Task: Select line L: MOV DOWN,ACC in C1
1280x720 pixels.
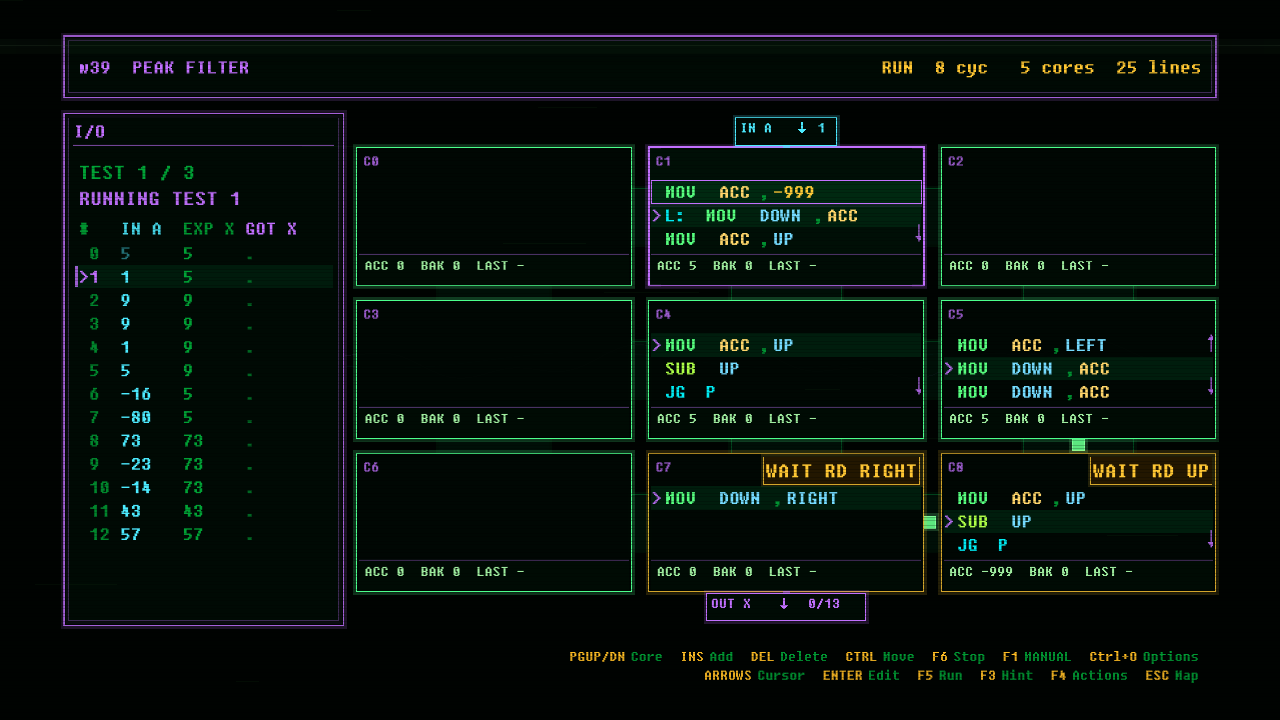Action: pos(786,216)
